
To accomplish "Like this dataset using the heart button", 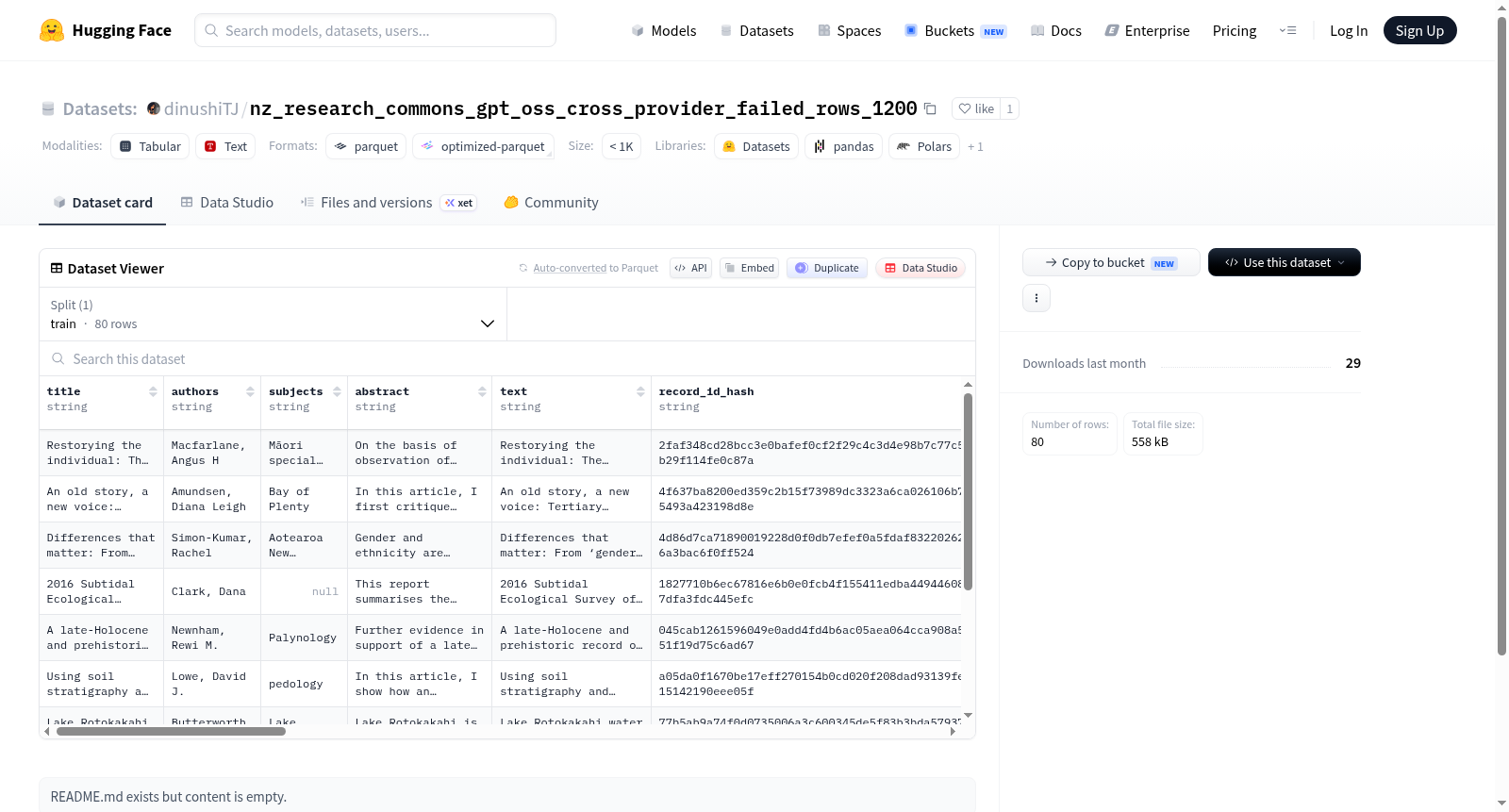I will click(x=976, y=108).
